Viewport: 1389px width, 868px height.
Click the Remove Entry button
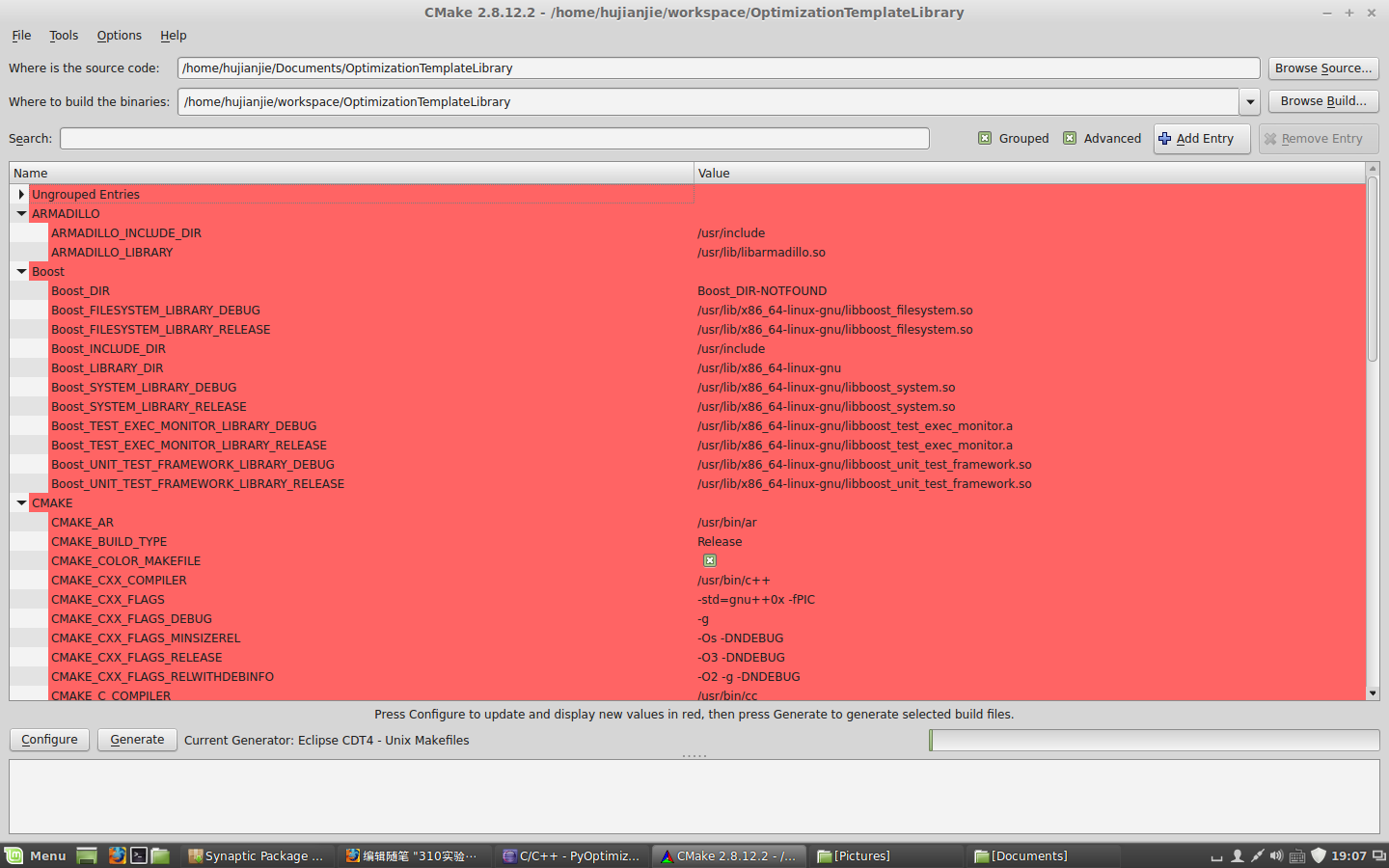coord(1319,138)
